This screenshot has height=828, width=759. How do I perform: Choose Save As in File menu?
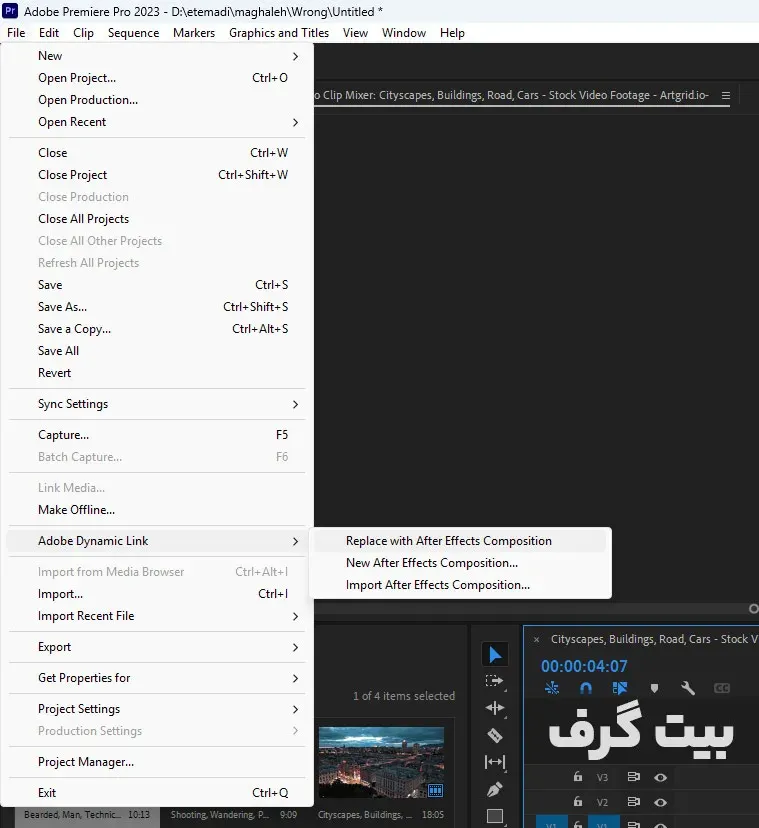click(157, 307)
